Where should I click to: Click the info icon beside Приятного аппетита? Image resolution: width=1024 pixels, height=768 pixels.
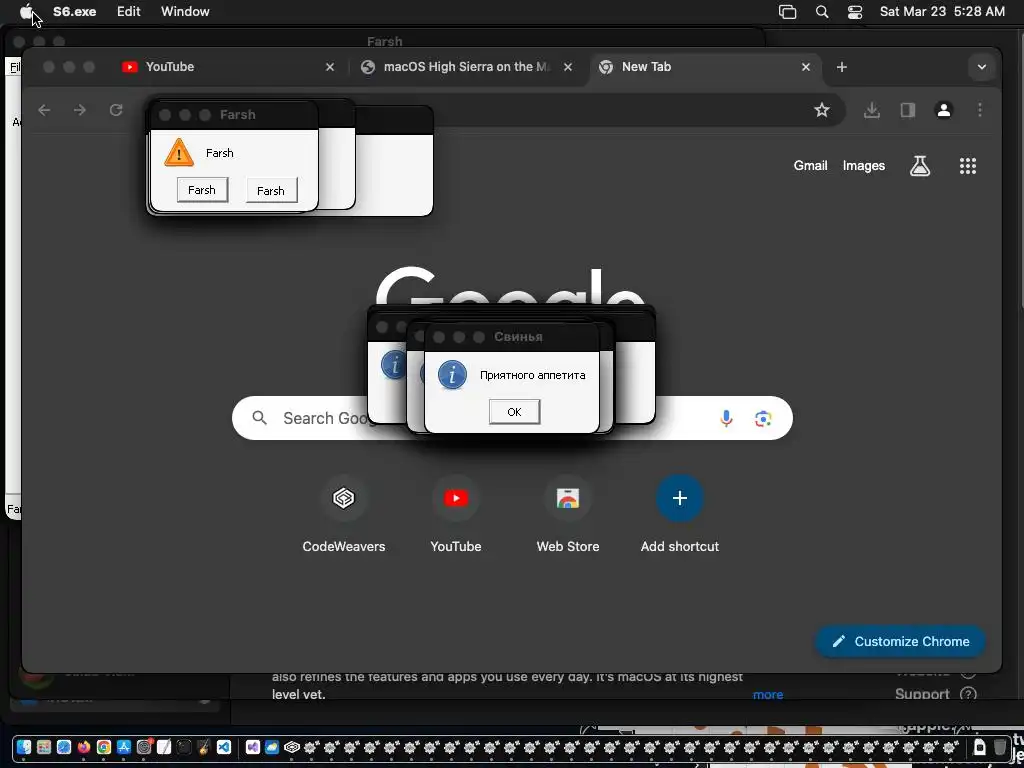click(452, 375)
